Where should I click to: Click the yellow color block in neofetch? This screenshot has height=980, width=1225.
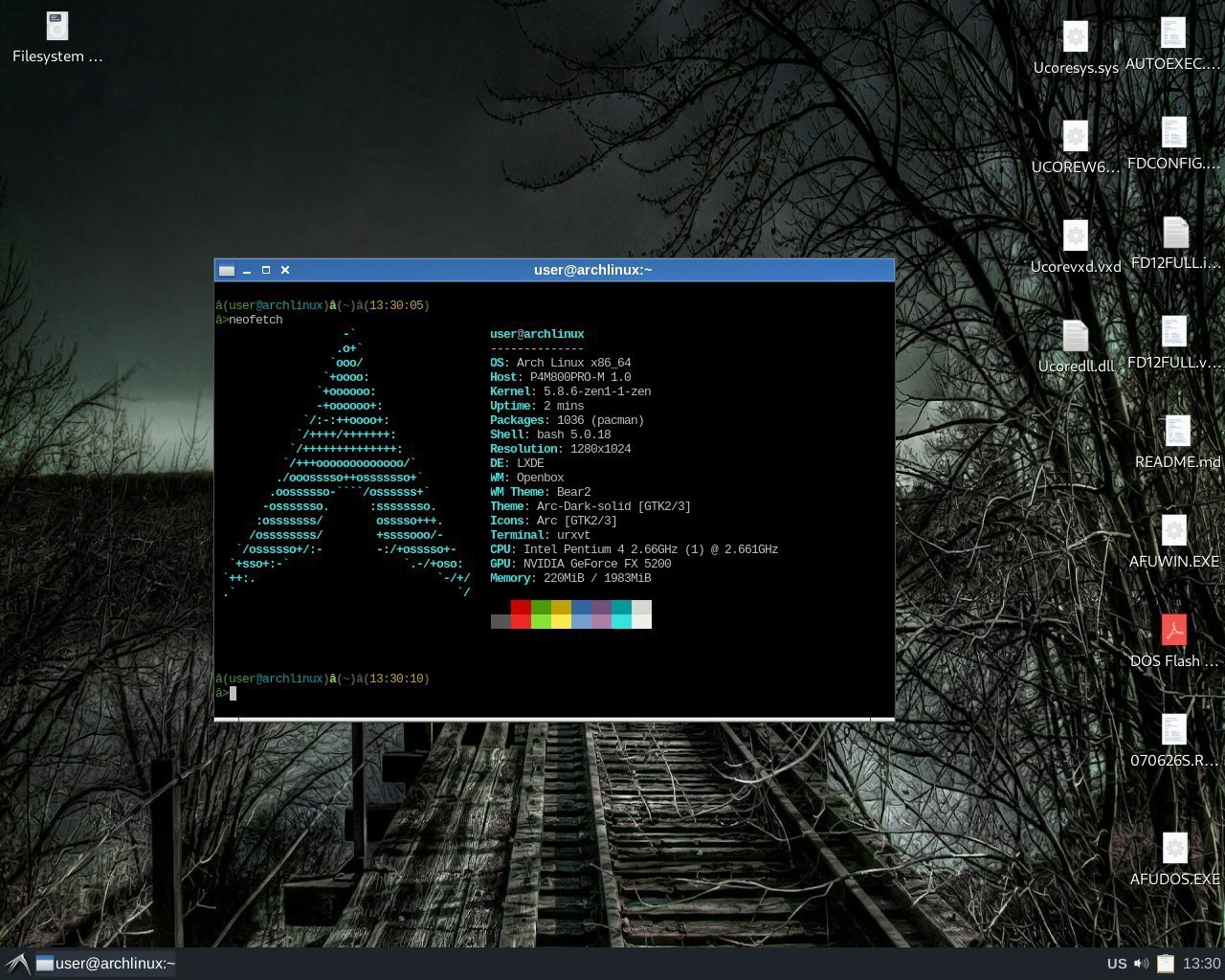coord(561,614)
